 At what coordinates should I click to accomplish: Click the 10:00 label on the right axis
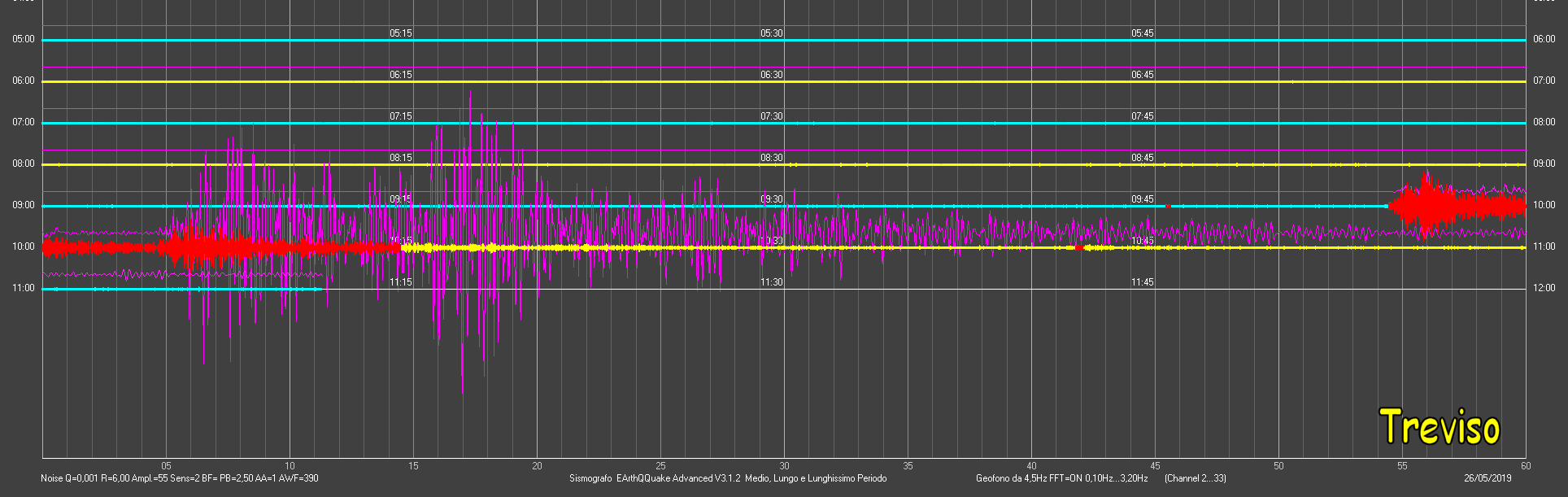(1544, 205)
